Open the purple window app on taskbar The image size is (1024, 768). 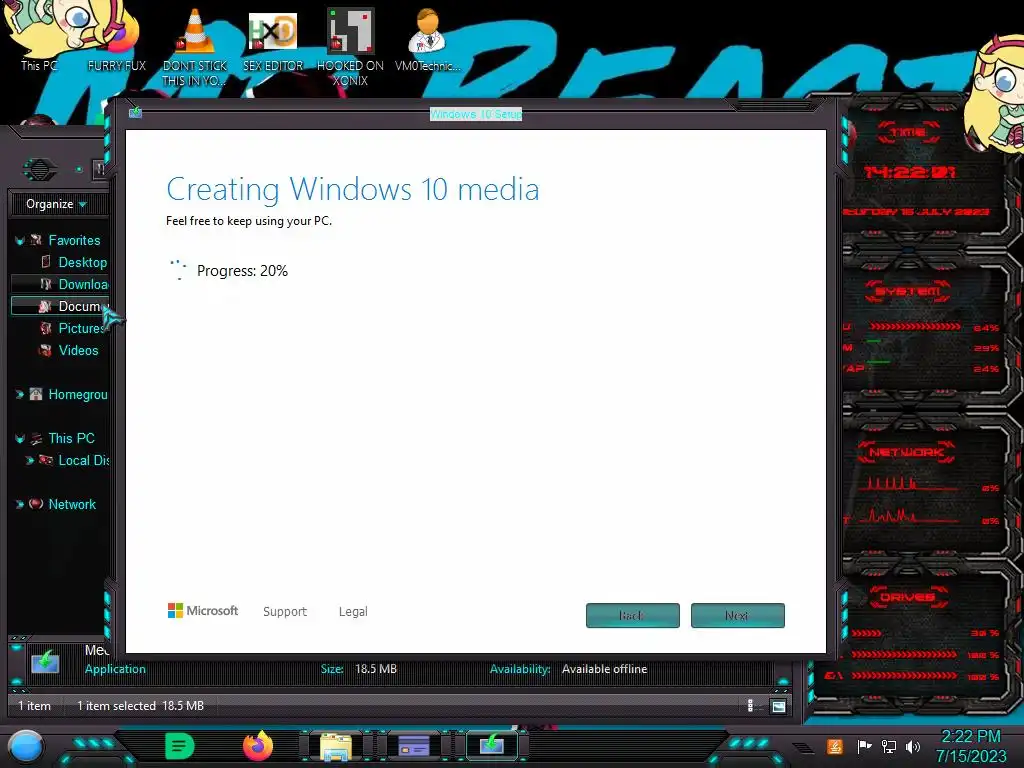[x=414, y=746]
